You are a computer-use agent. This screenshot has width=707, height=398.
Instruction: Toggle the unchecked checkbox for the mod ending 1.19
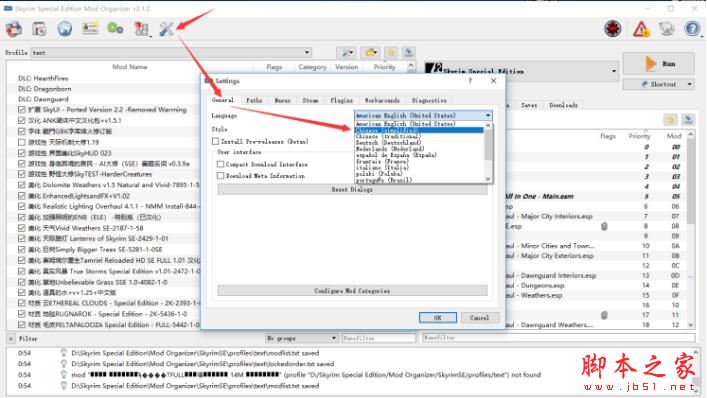pos(22,142)
